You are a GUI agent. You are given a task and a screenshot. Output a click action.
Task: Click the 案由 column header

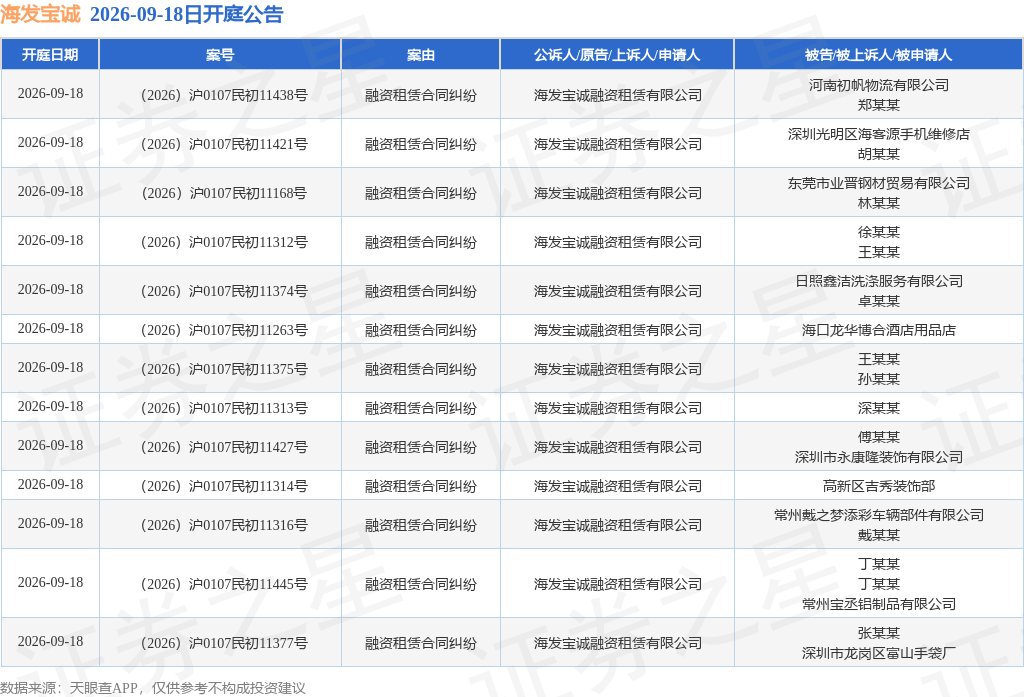[421, 55]
